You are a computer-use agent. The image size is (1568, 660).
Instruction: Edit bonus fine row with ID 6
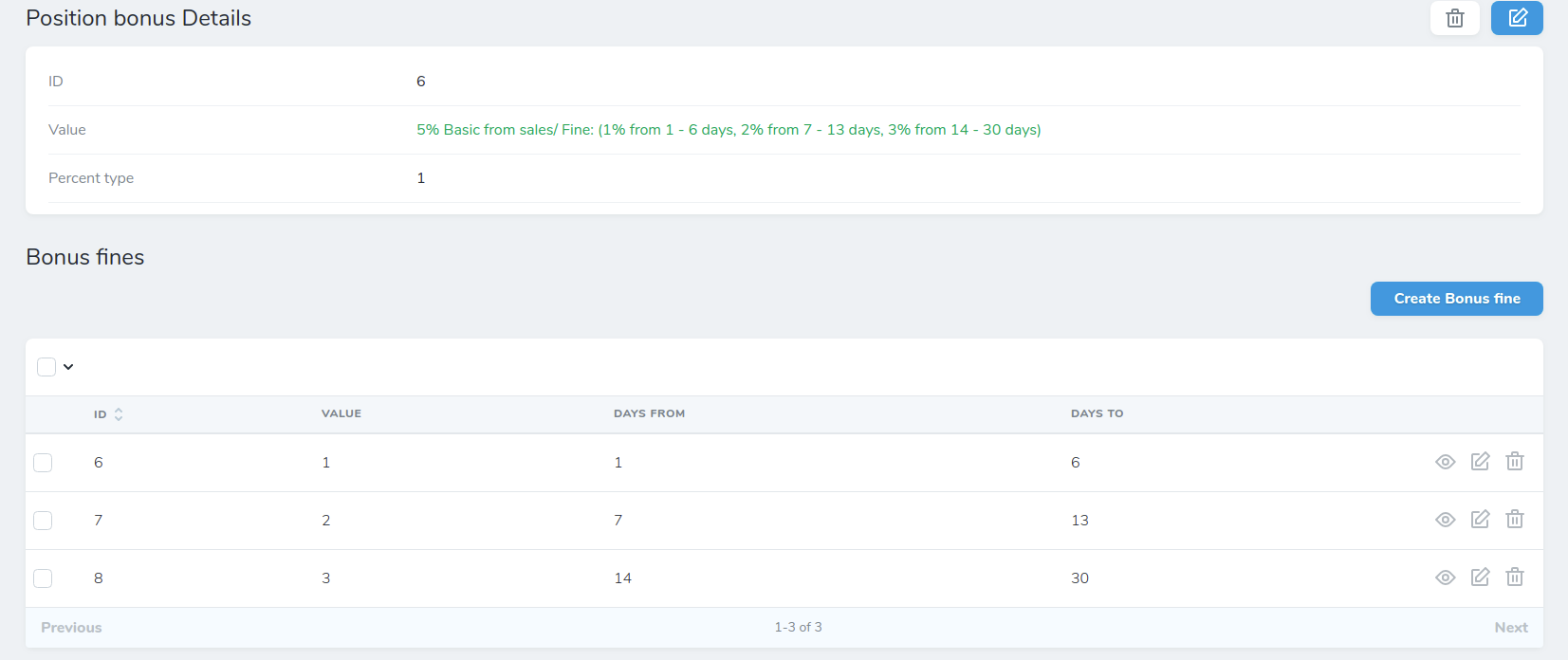(1480, 462)
